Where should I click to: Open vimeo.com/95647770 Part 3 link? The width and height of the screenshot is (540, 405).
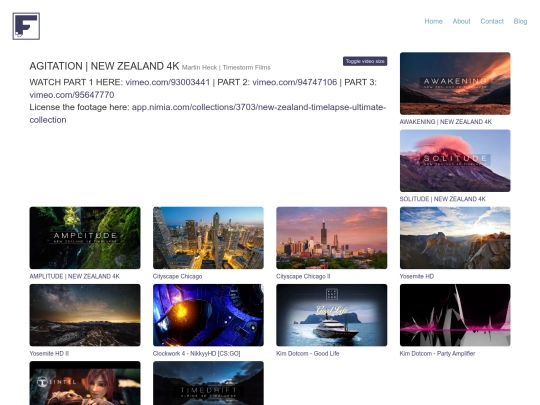pyautogui.click(x=72, y=95)
